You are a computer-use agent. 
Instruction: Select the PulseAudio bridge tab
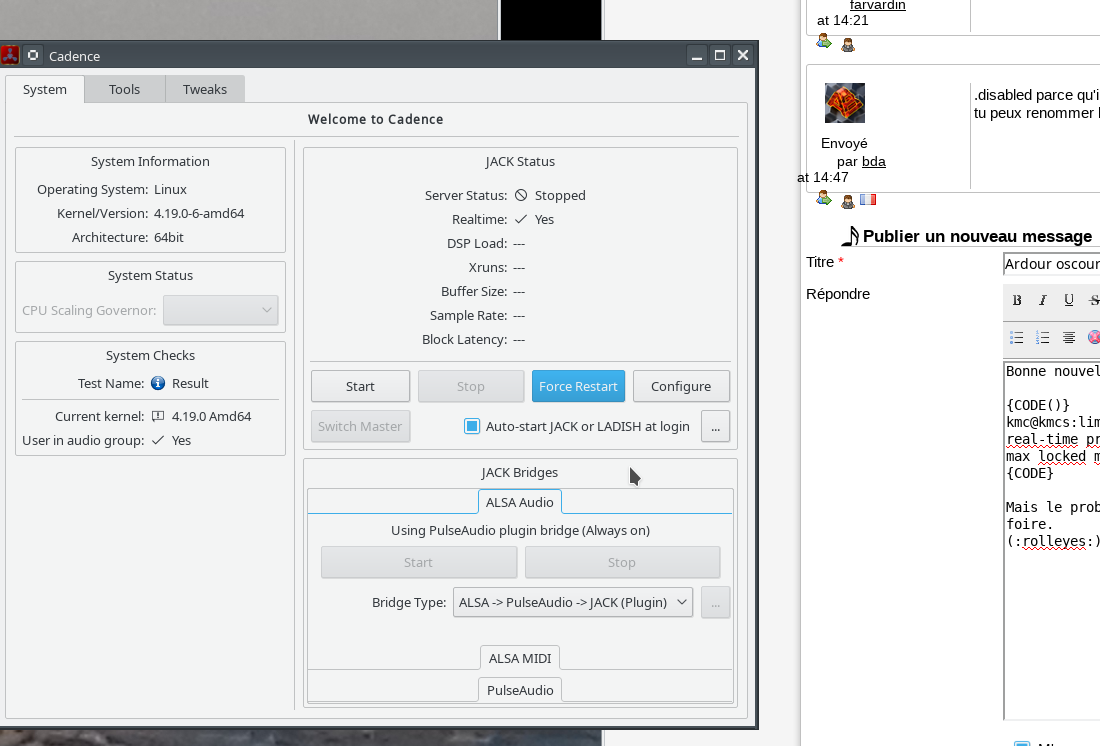click(x=520, y=690)
